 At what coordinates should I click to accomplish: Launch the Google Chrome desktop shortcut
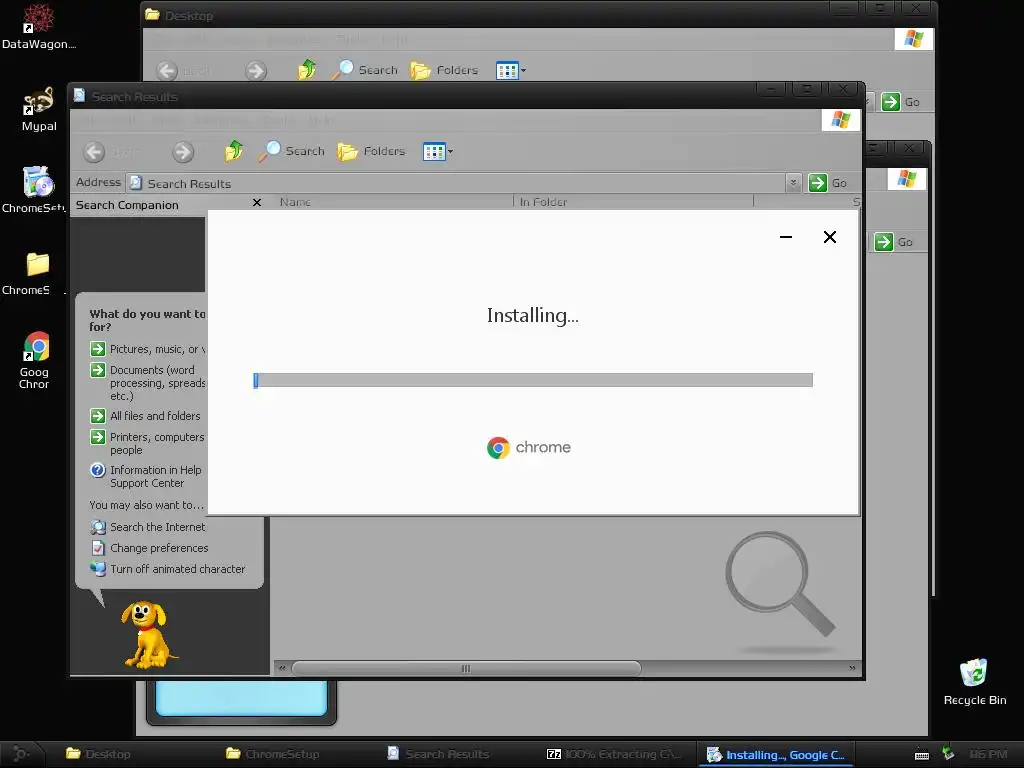[35, 360]
